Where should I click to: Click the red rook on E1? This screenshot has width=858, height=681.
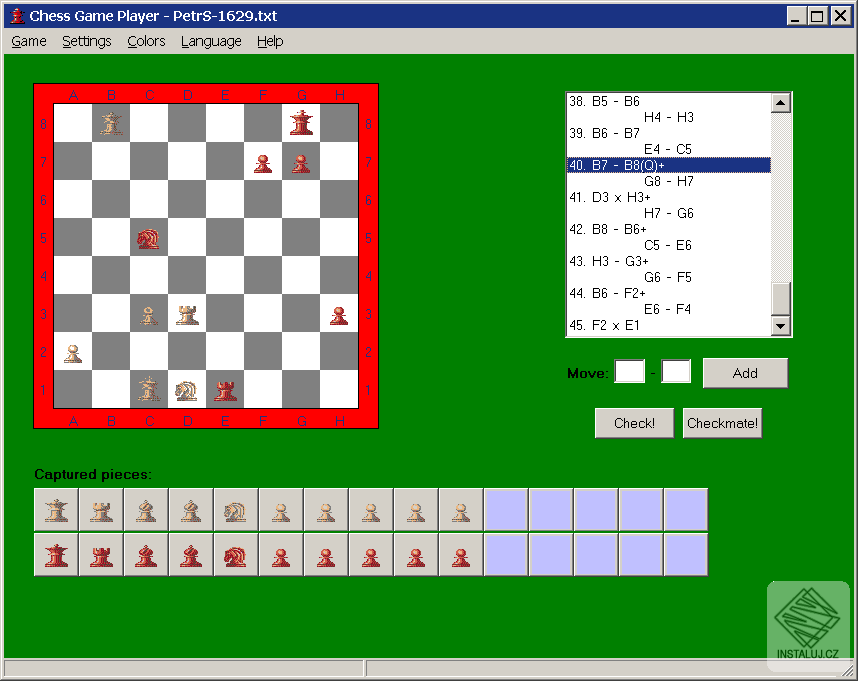[x=225, y=390]
